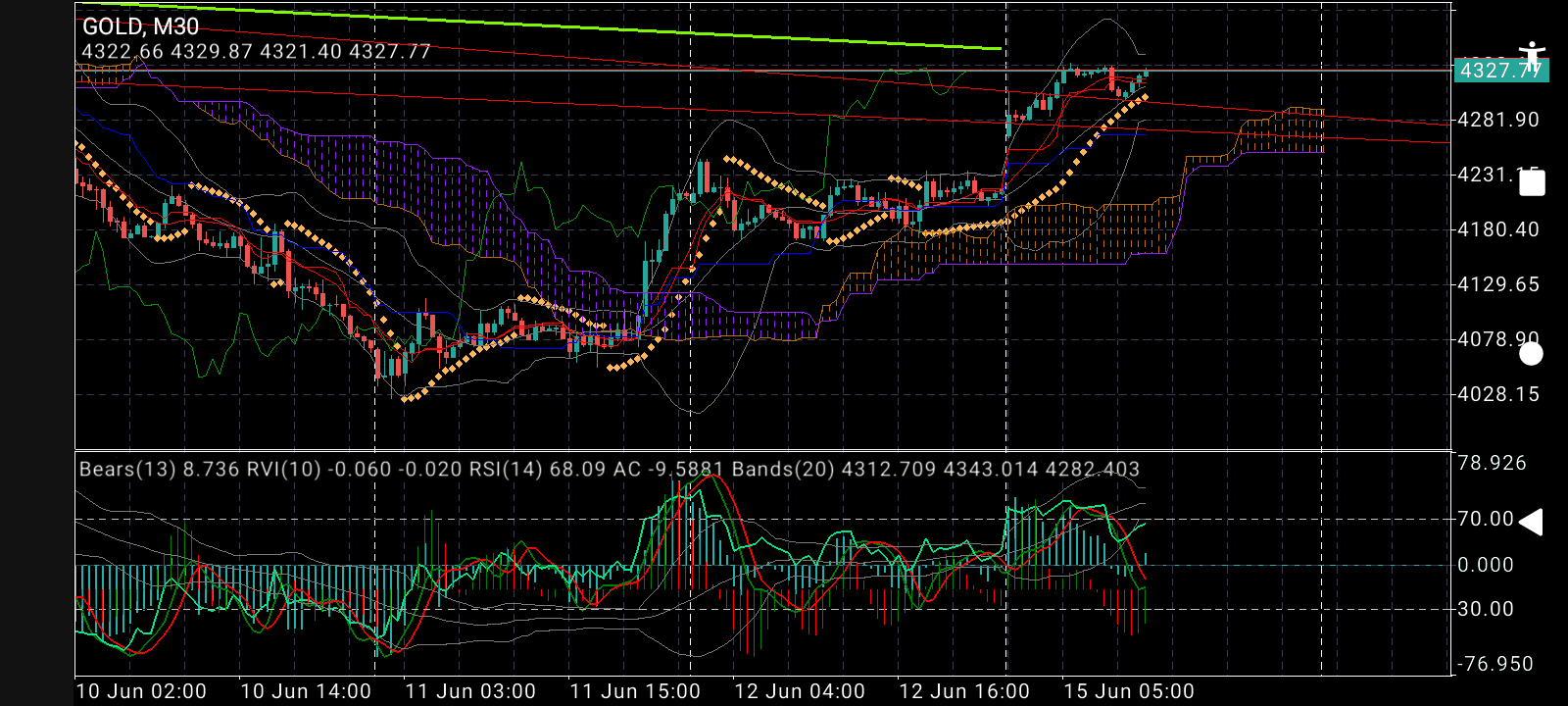Select the Bears(13) 8.736 indicator label
The image size is (1568, 706).
pos(160,469)
